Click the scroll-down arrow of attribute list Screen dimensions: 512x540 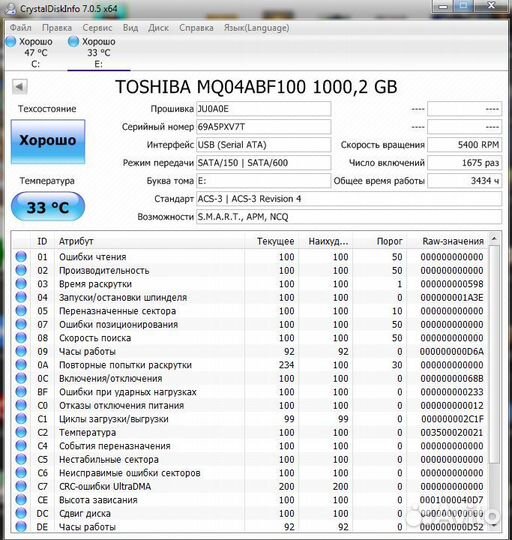click(x=494, y=526)
